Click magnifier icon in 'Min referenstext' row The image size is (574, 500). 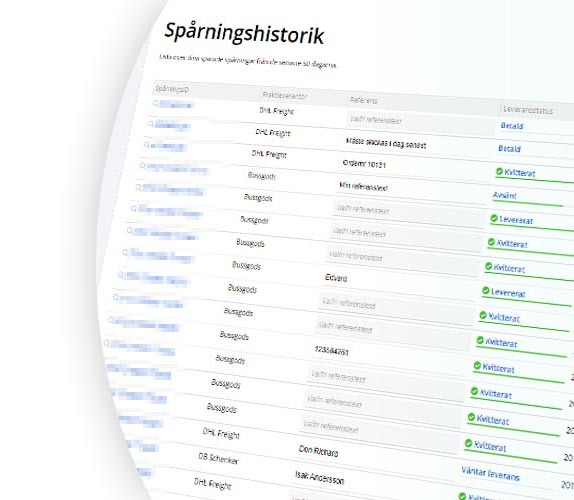(142, 166)
